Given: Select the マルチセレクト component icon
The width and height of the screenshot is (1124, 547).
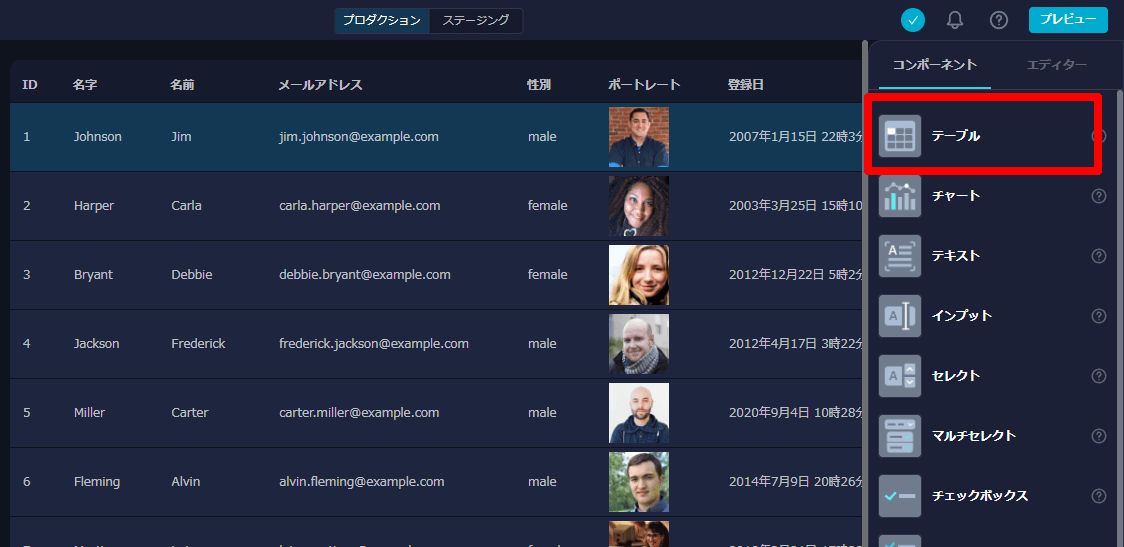Looking at the screenshot, I should tap(900, 436).
